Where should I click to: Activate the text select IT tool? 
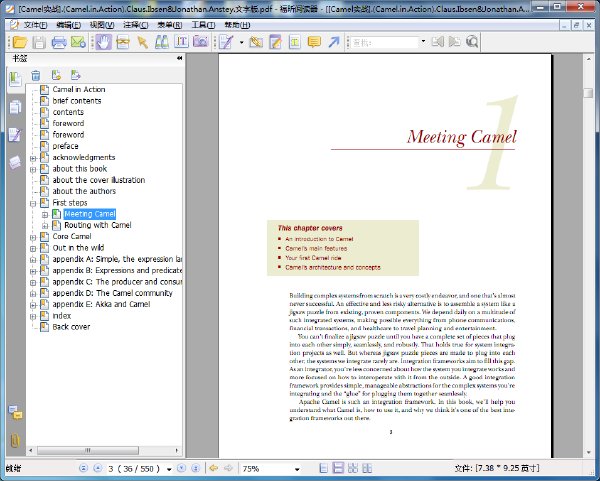[x=181, y=42]
